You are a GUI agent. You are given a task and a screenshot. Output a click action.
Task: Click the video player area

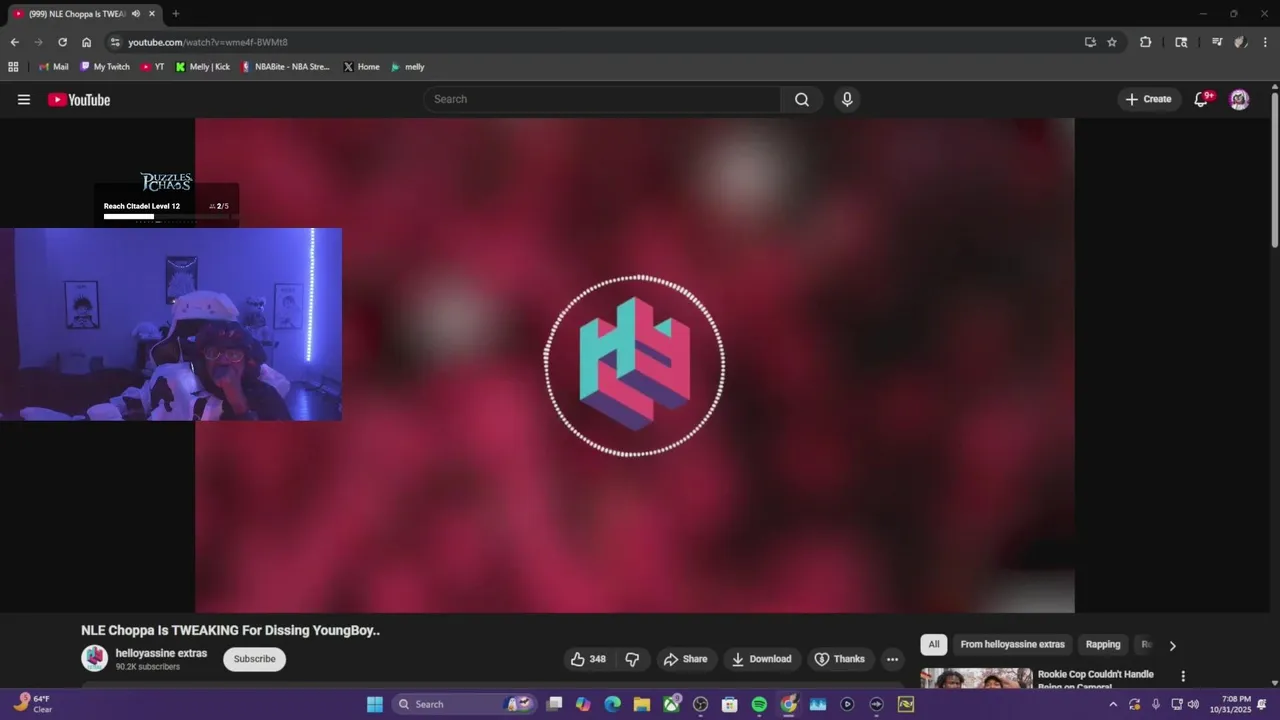coord(634,365)
